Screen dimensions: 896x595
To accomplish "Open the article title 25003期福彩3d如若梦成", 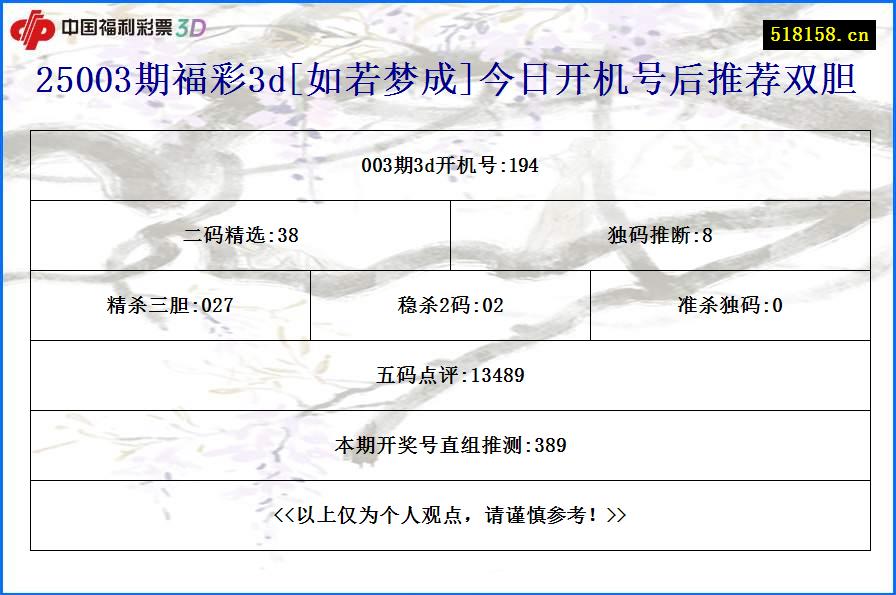I will 448,87.
